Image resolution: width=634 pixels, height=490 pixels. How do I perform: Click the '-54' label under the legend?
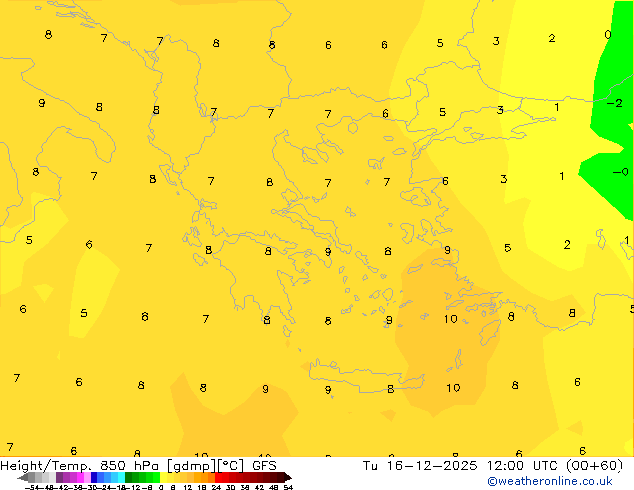pos(32,487)
